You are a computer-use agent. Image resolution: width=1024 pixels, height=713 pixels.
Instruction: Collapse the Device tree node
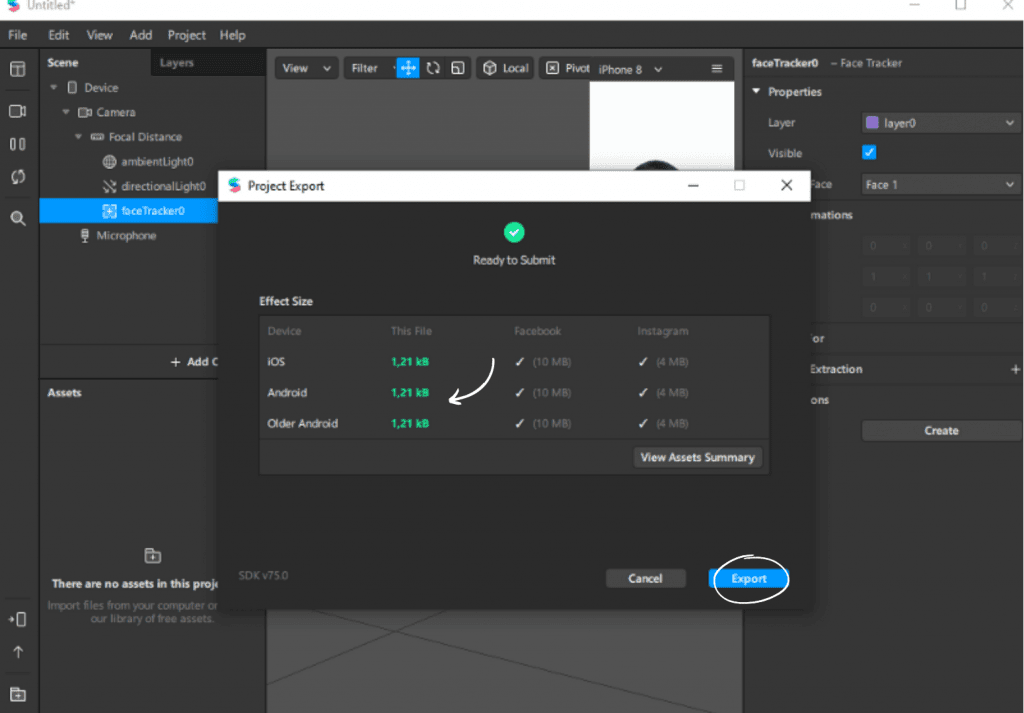[54, 87]
